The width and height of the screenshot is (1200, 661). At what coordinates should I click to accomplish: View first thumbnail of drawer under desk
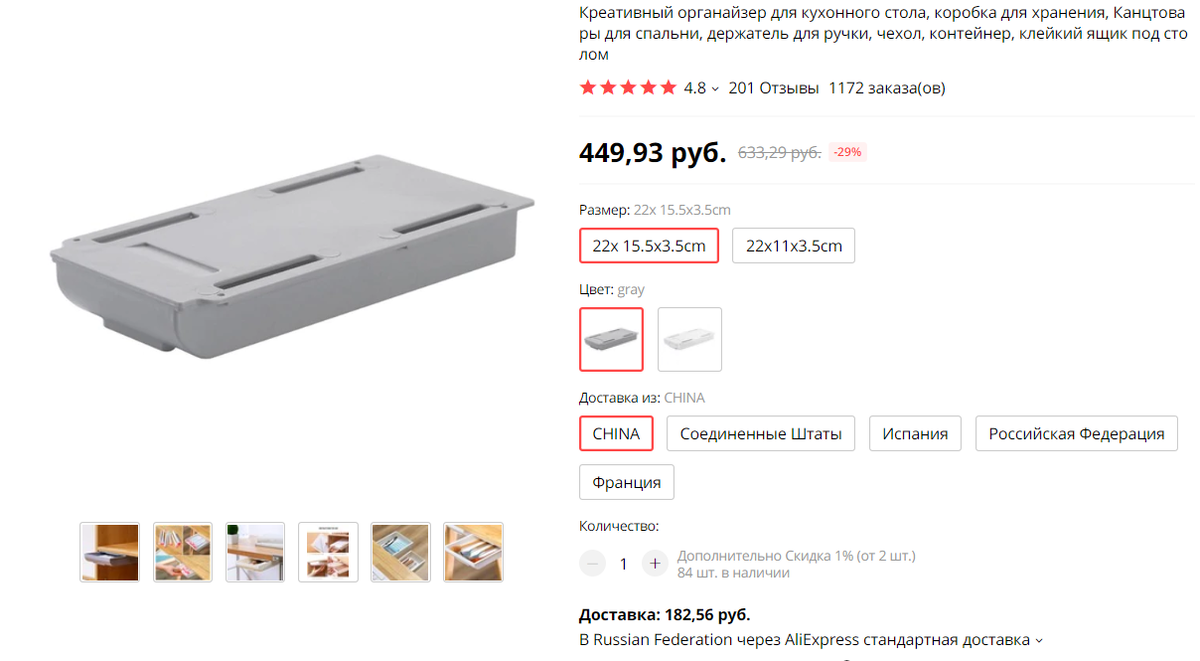point(110,552)
